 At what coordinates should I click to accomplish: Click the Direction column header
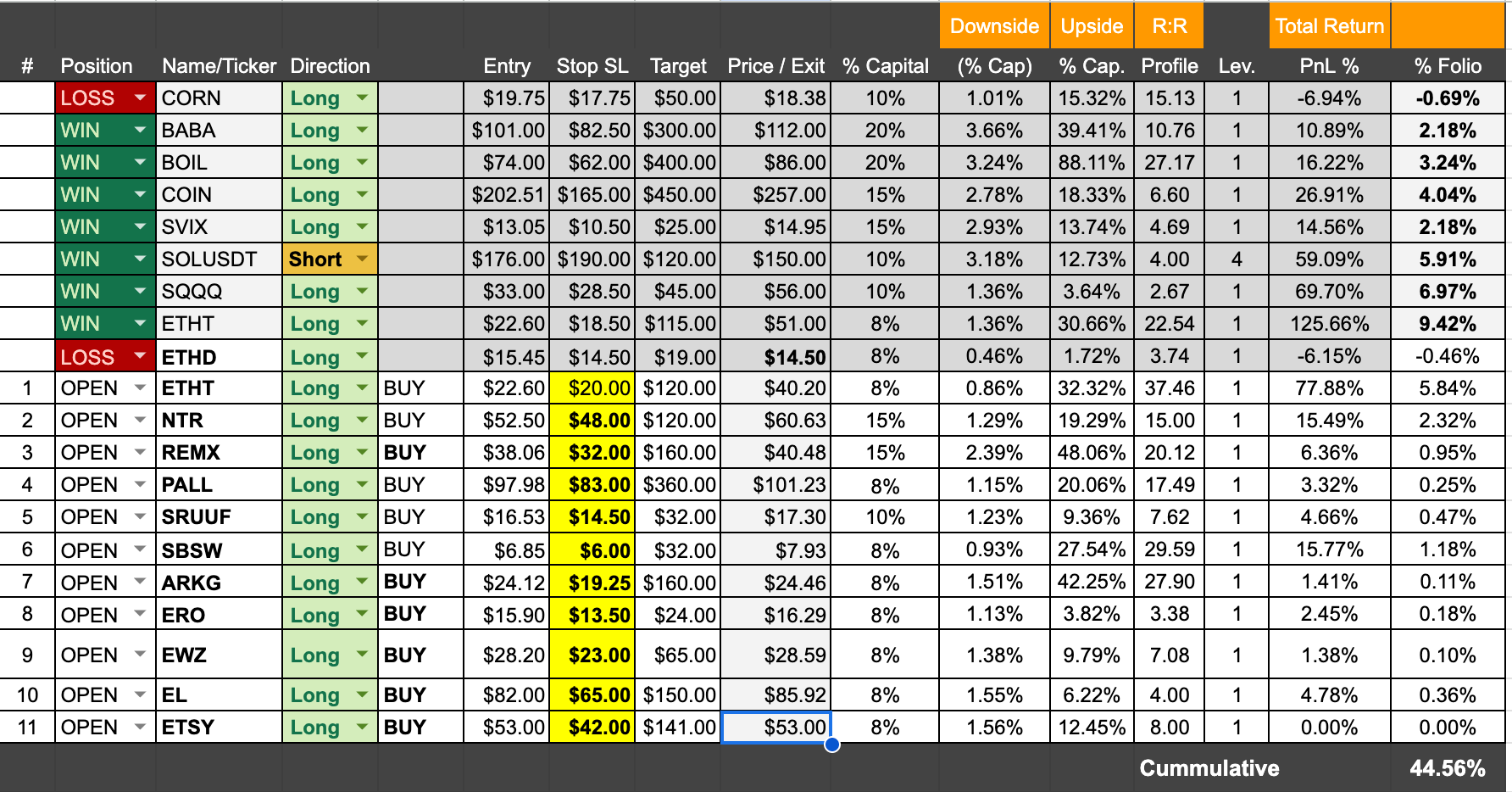click(x=330, y=66)
